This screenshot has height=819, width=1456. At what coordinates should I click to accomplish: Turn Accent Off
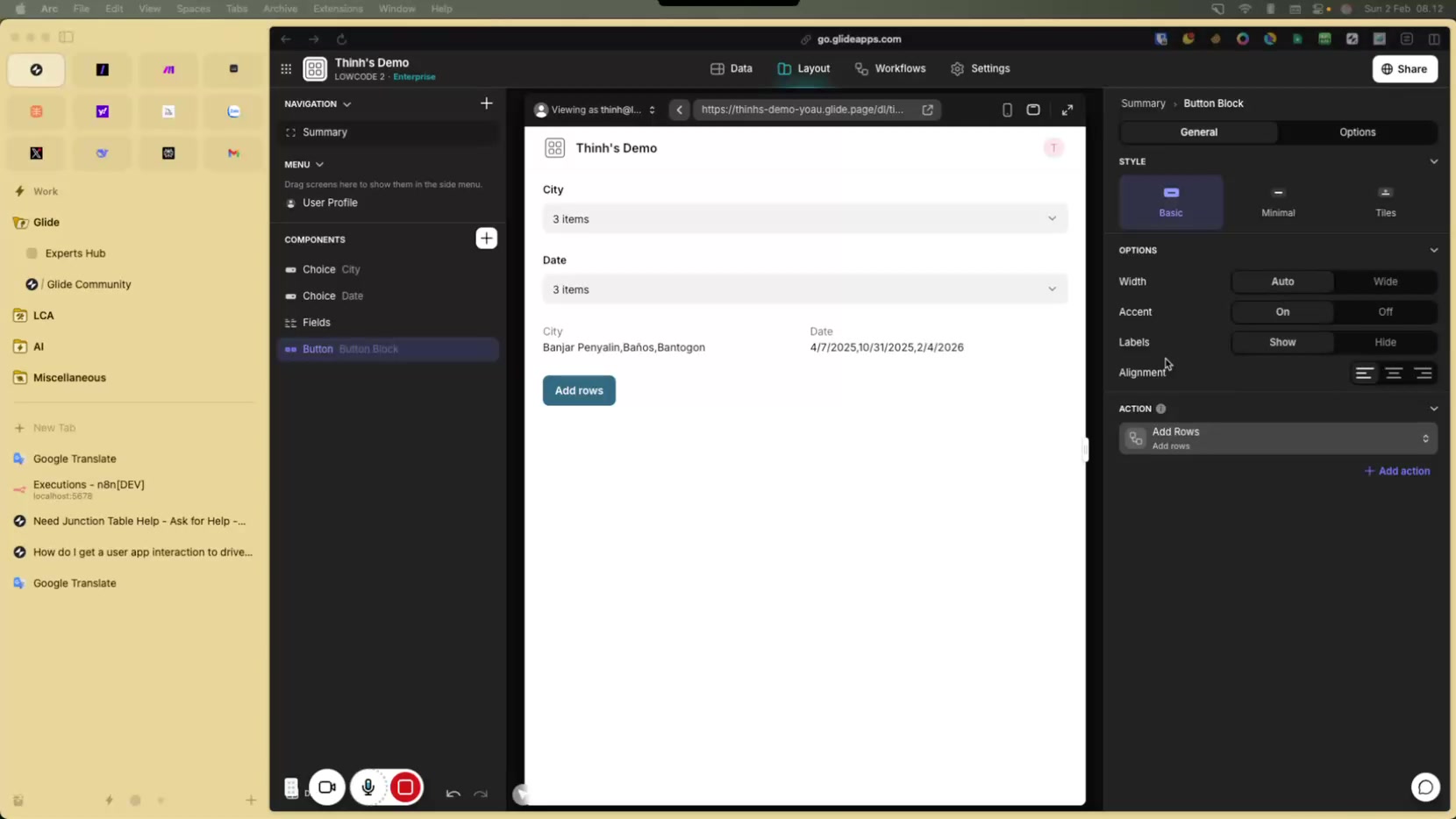[x=1385, y=311]
